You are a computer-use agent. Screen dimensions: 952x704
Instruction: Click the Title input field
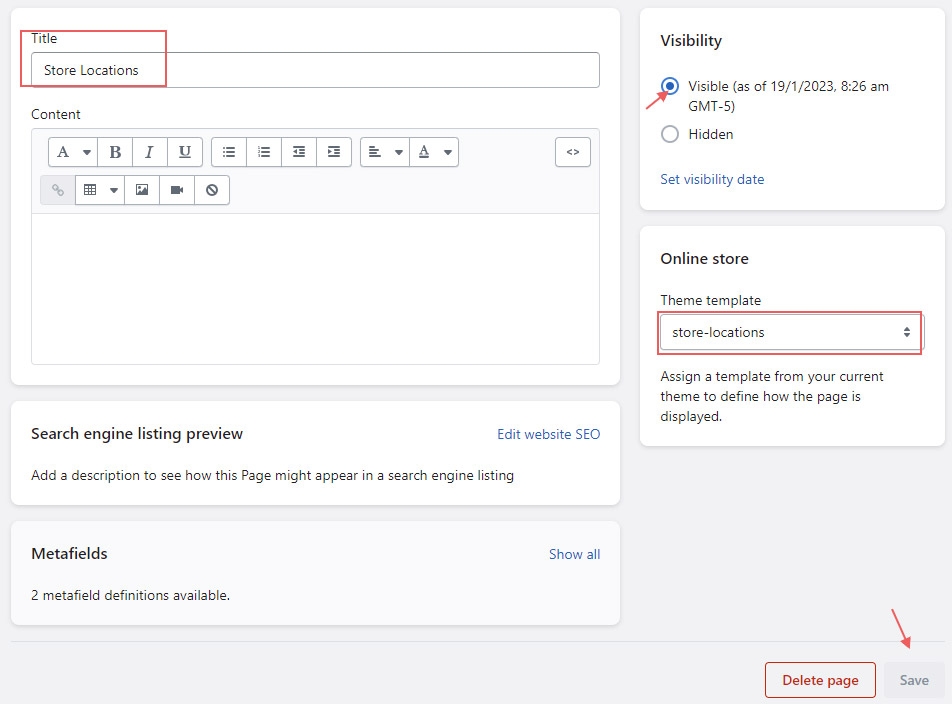click(x=315, y=70)
